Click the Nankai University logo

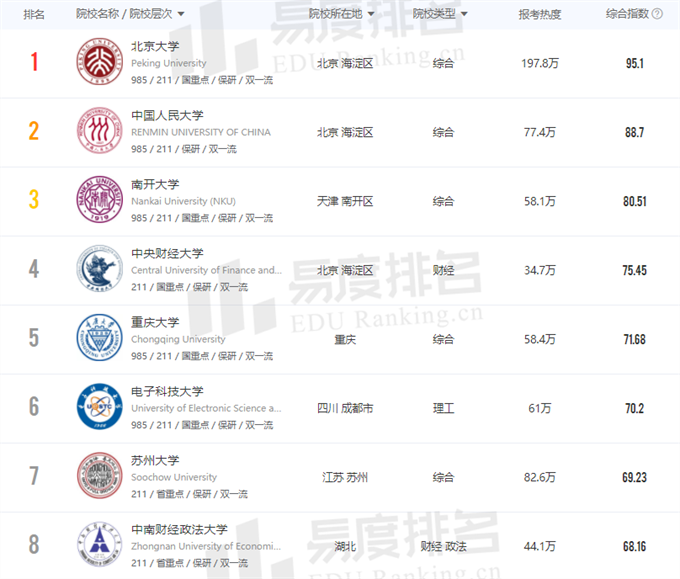[x=99, y=199]
